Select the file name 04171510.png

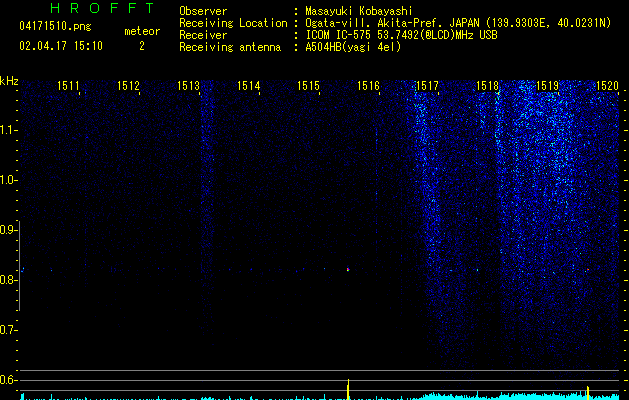pos(55,27)
